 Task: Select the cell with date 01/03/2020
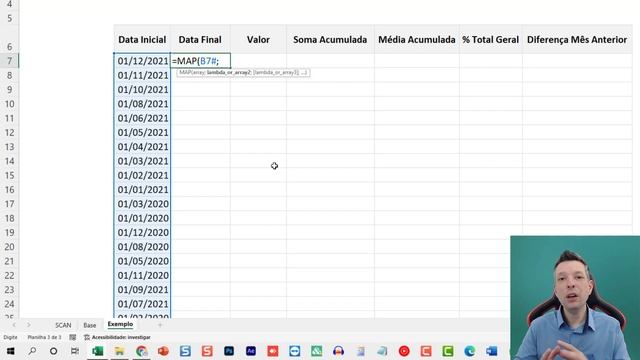pos(142,204)
